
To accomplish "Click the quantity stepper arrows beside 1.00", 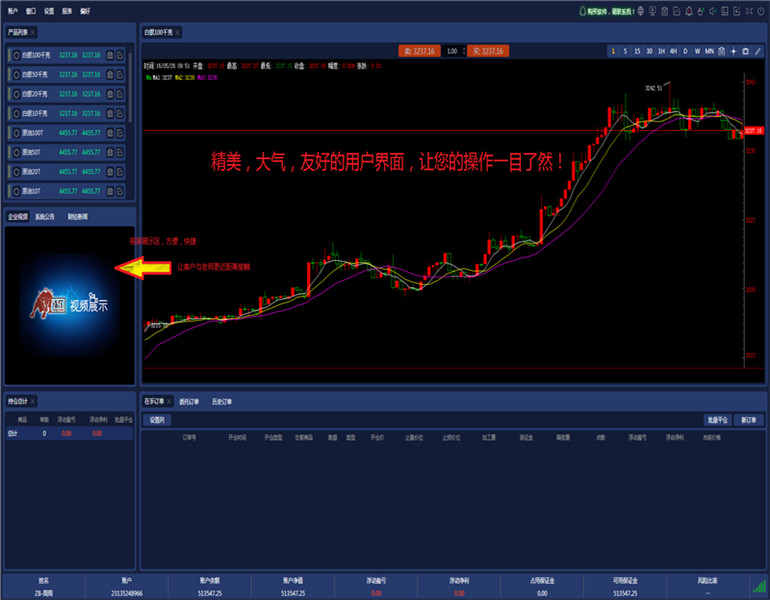I will click(464, 51).
